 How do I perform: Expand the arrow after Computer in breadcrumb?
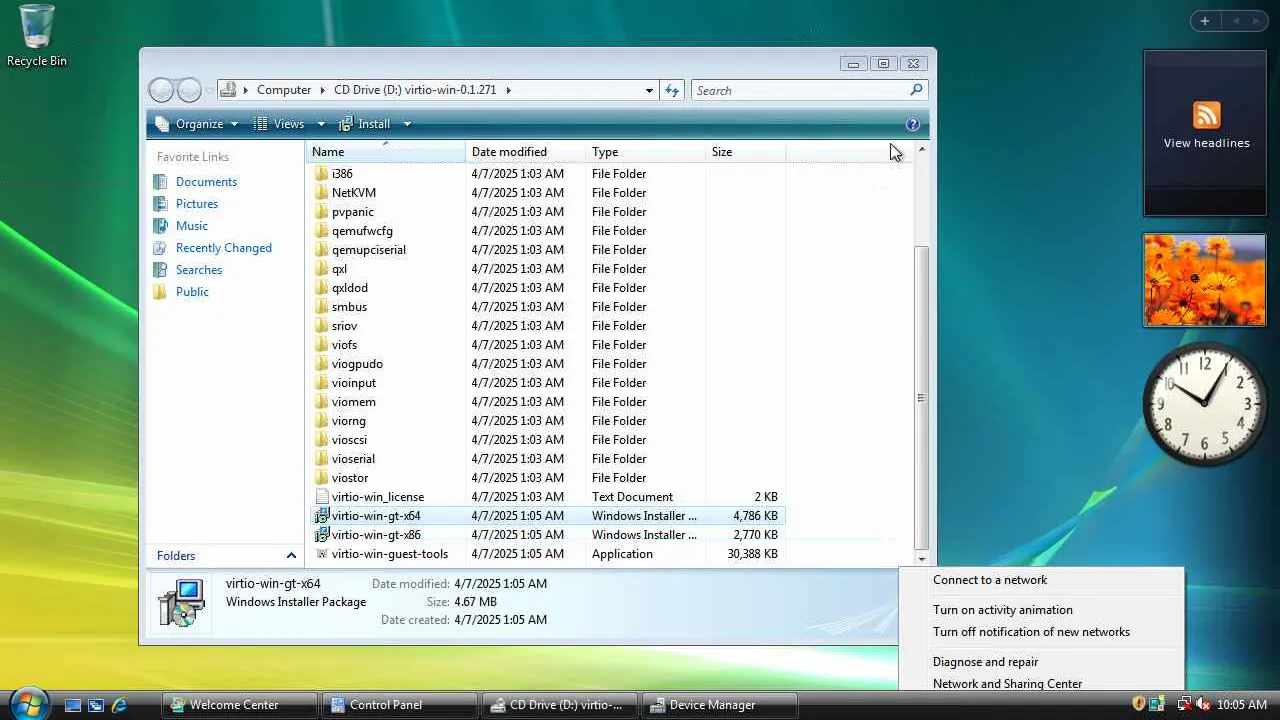point(322,90)
